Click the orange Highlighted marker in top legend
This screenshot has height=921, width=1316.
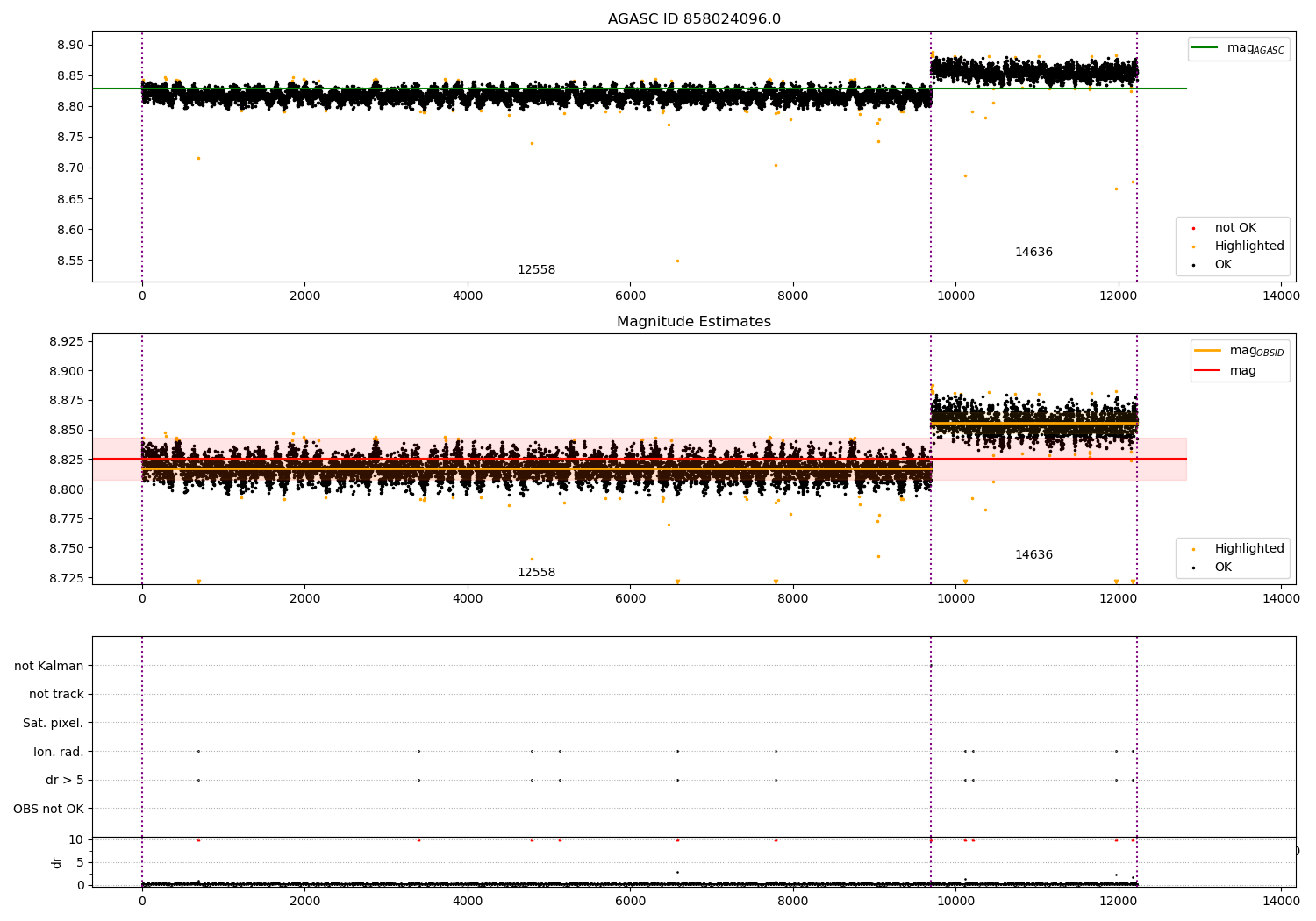(1193, 246)
